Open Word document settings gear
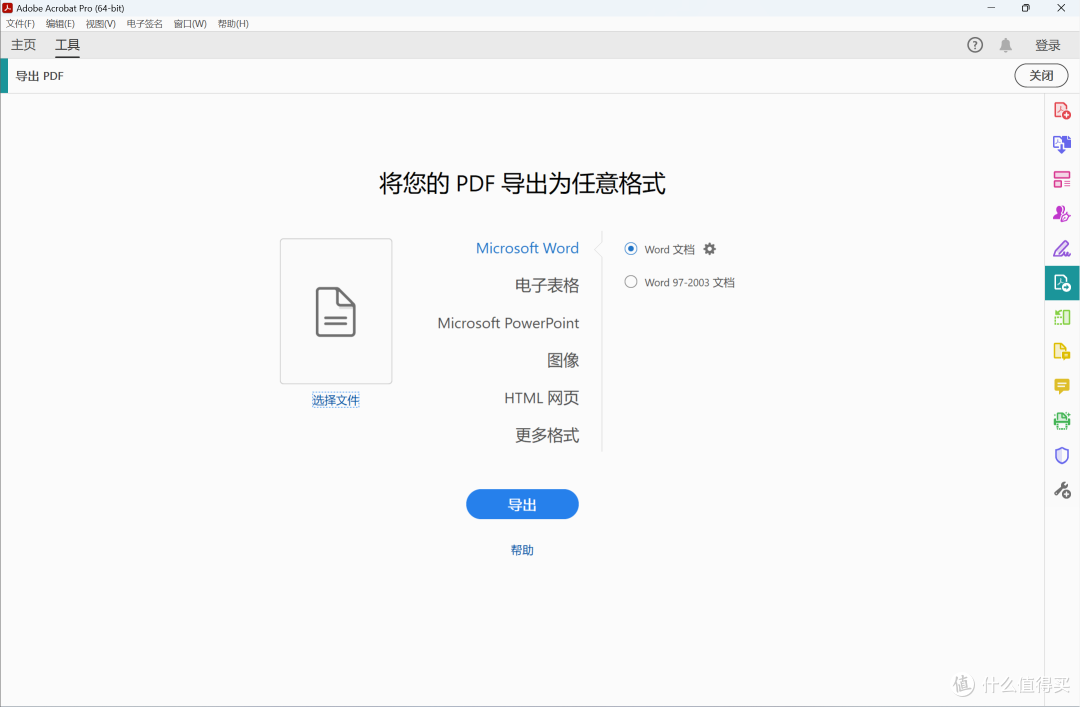 (x=709, y=249)
